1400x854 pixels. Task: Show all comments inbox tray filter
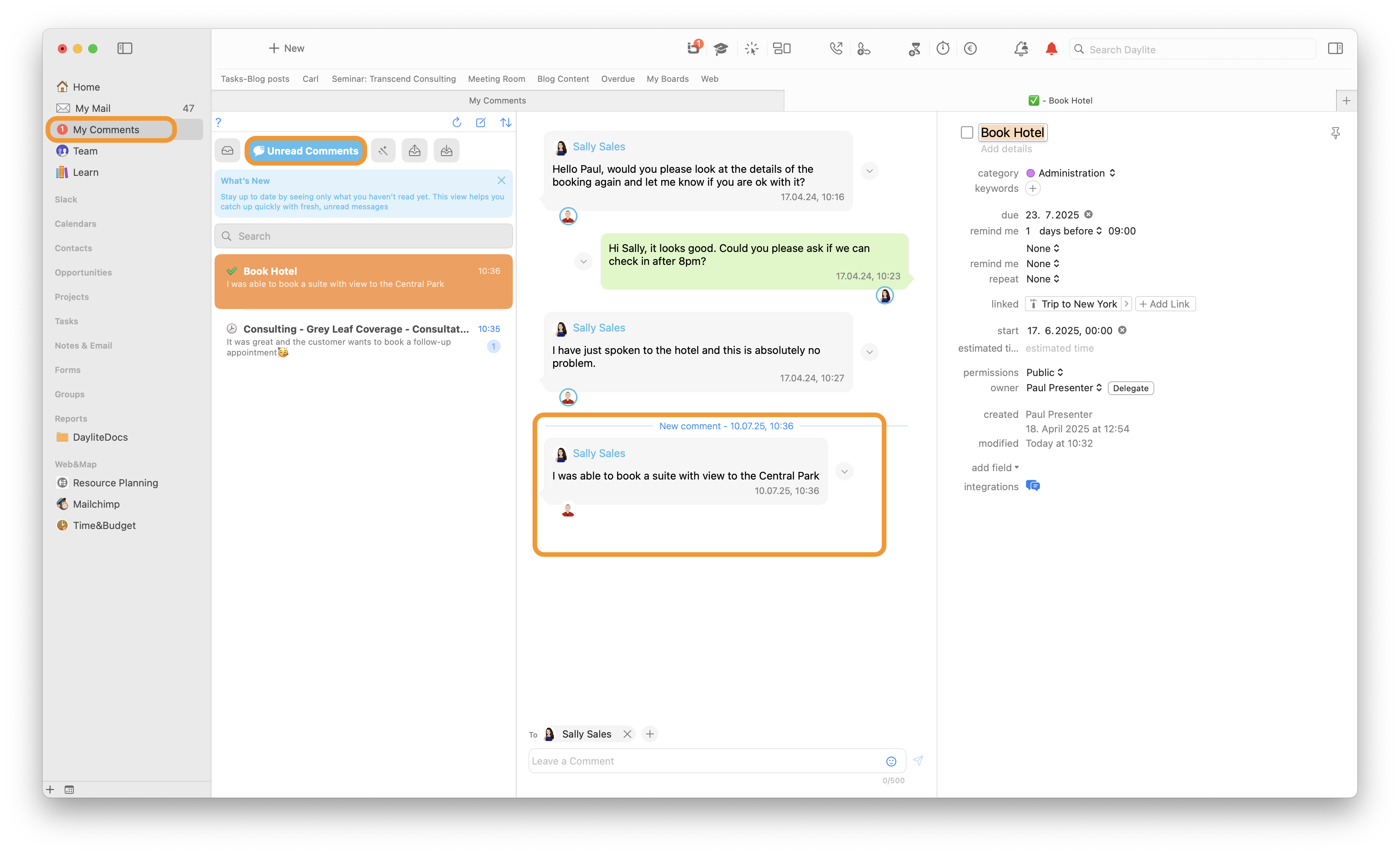pyautogui.click(x=227, y=151)
